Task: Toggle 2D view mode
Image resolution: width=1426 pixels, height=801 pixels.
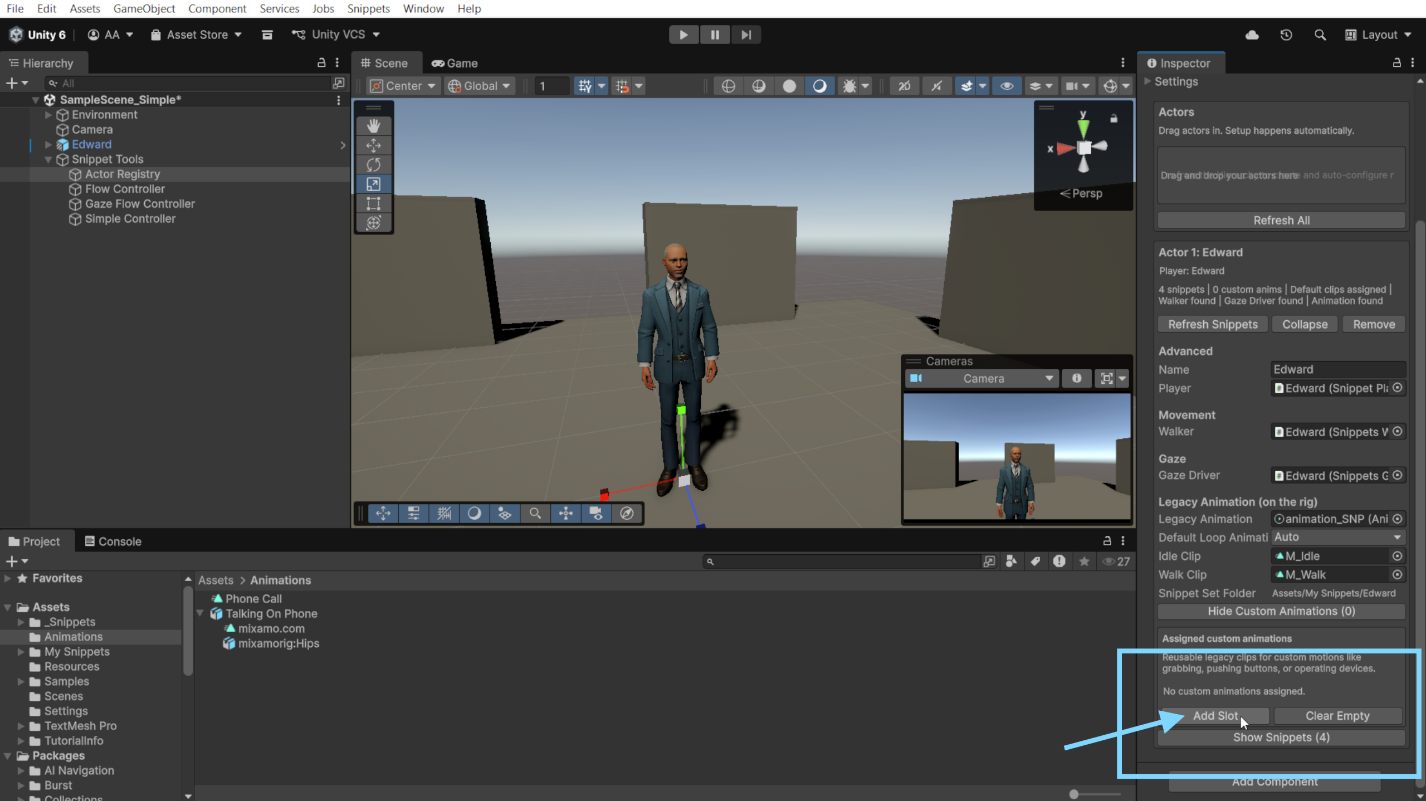Action: coord(904,86)
